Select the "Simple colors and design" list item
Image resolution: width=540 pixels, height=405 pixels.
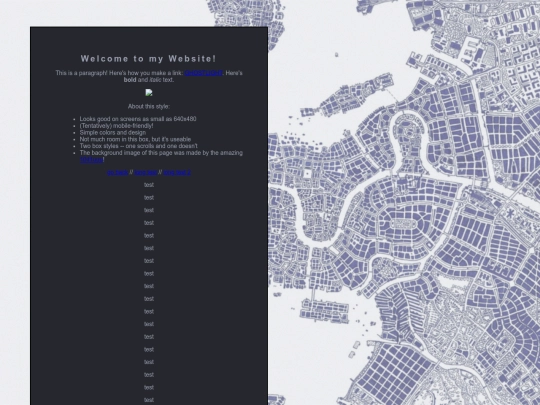click(x=113, y=133)
